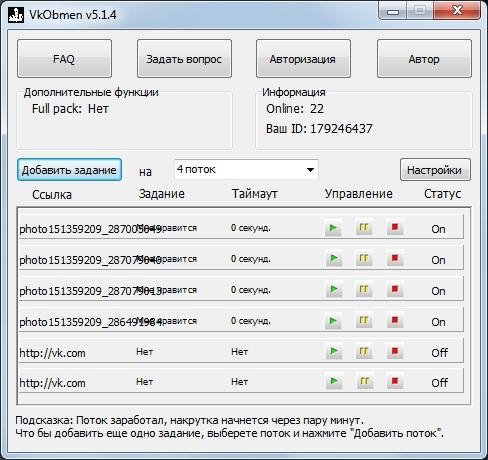Open the '4 поток' thread dropdown

click(x=246, y=169)
